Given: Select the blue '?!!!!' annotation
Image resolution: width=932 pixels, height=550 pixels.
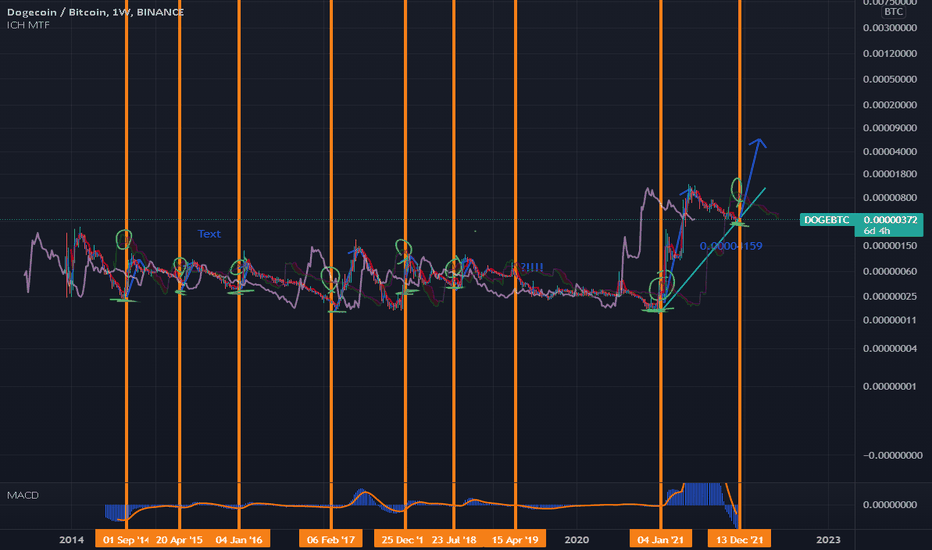Looking at the screenshot, I should pyautogui.click(x=532, y=267).
